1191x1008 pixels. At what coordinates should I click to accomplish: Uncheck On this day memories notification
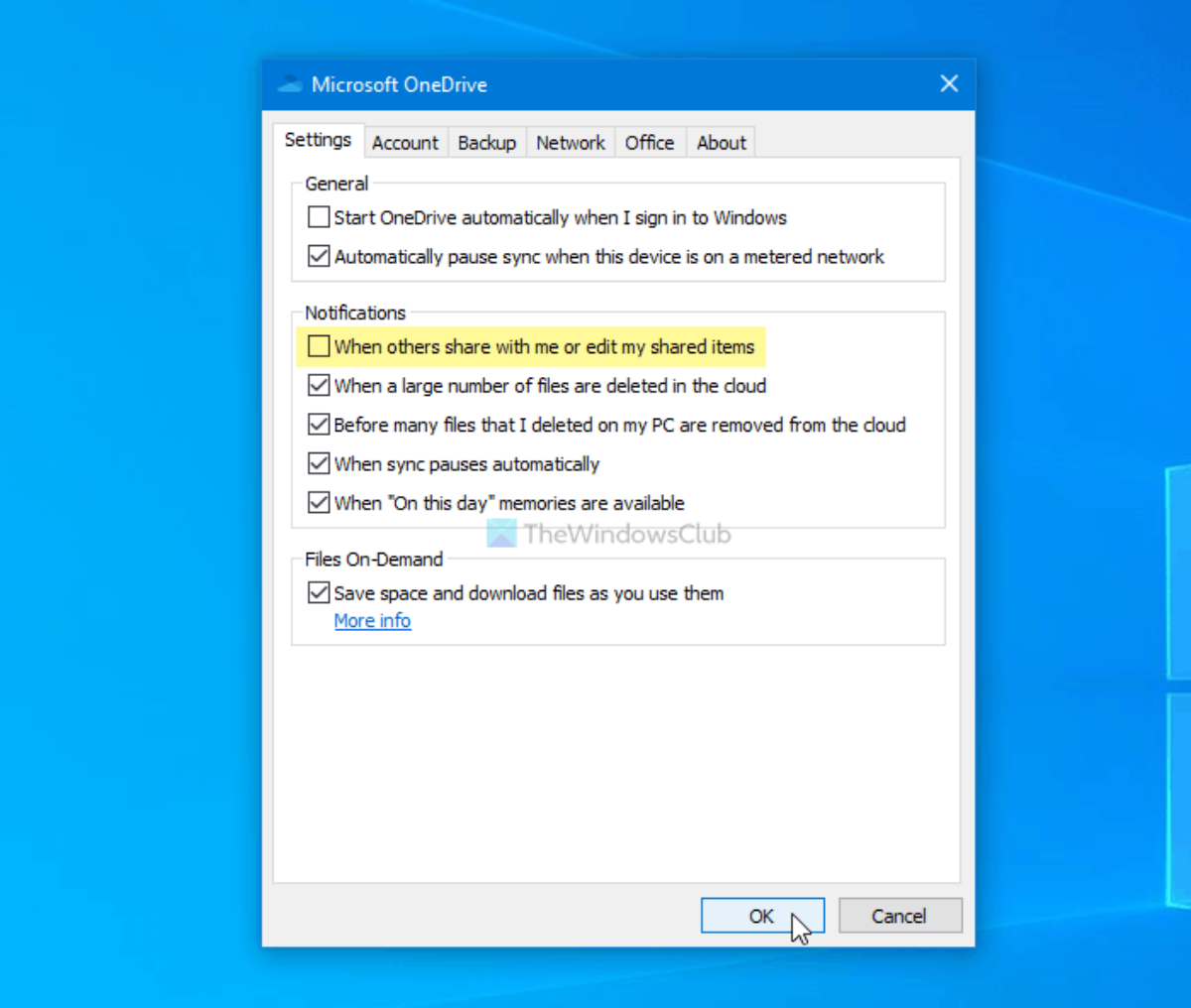click(x=319, y=502)
